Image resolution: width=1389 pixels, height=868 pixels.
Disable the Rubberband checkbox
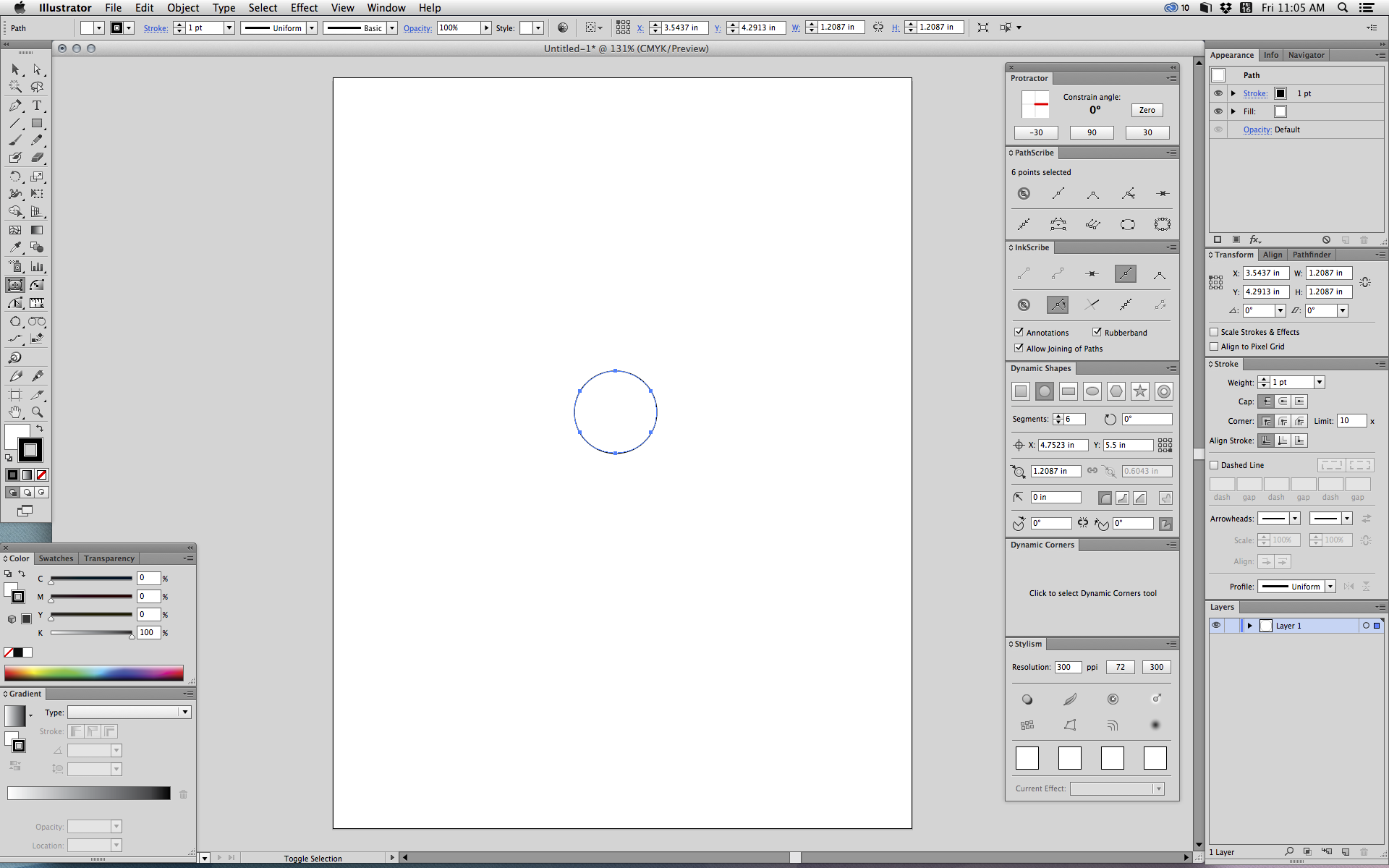[x=1097, y=332]
